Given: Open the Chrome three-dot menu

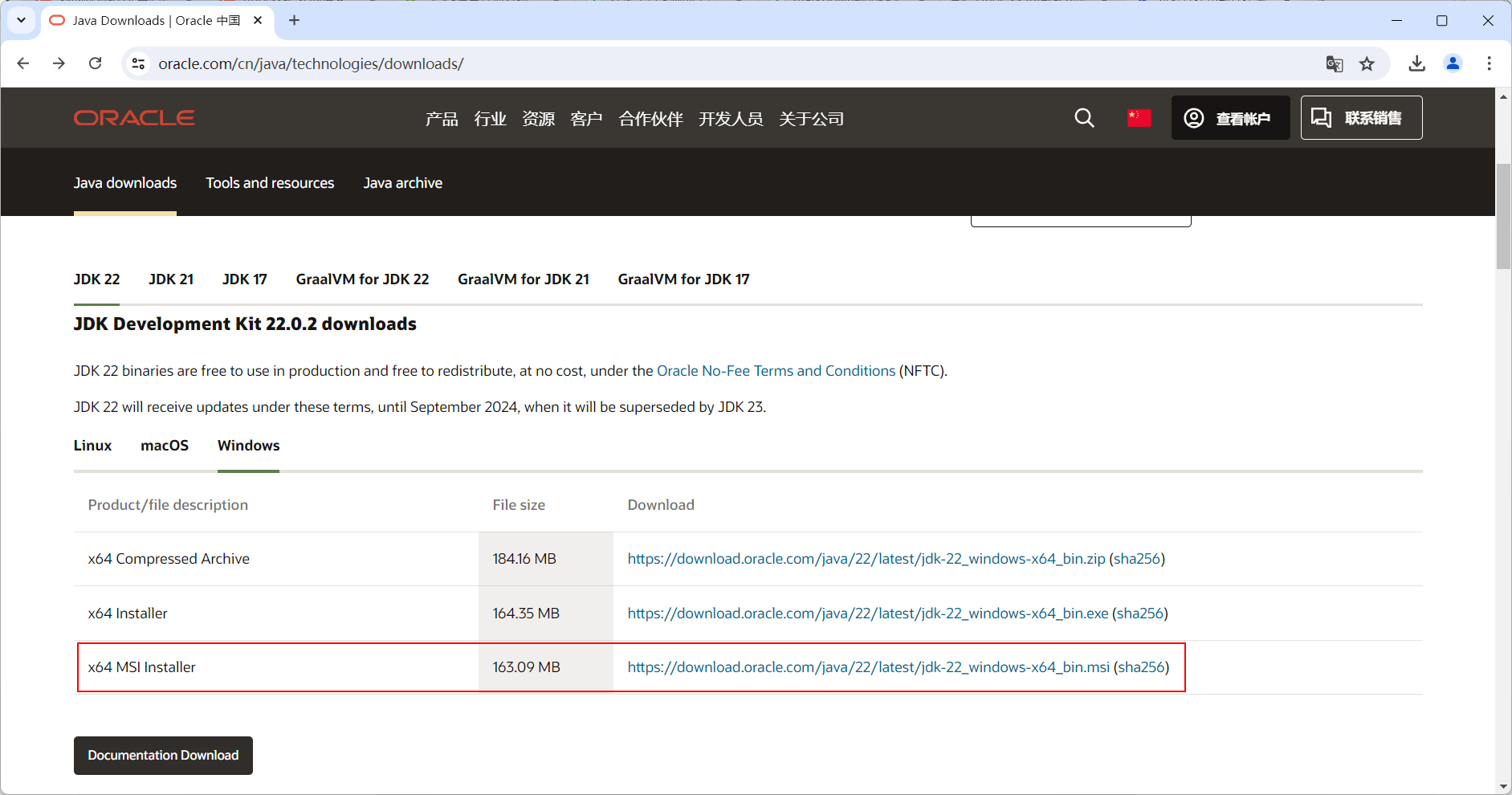Looking at the screenshot, I should (x=1489, y=63).
